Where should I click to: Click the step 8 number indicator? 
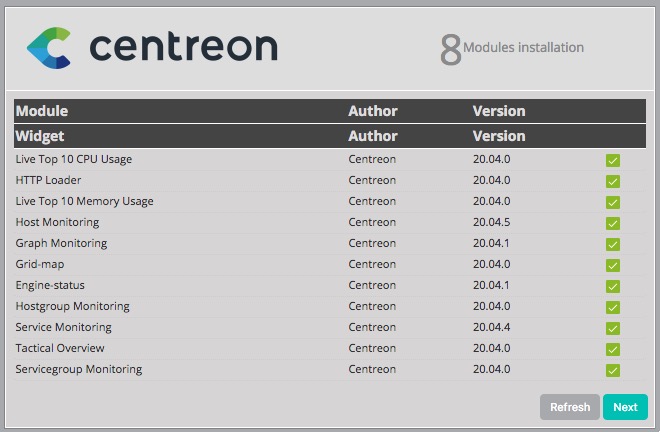coord(450,49)
